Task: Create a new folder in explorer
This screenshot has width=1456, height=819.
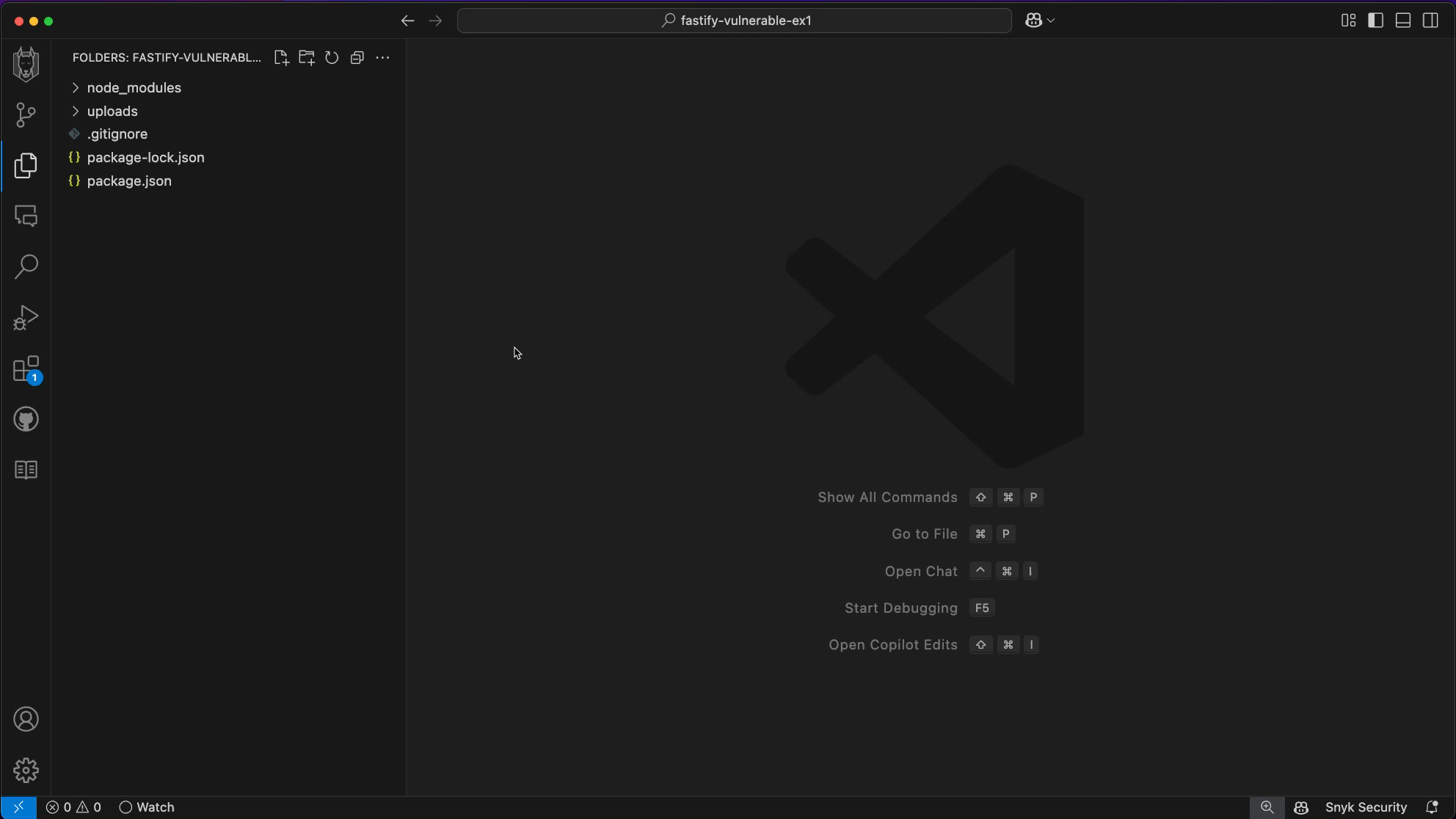Action: (307, 57)
